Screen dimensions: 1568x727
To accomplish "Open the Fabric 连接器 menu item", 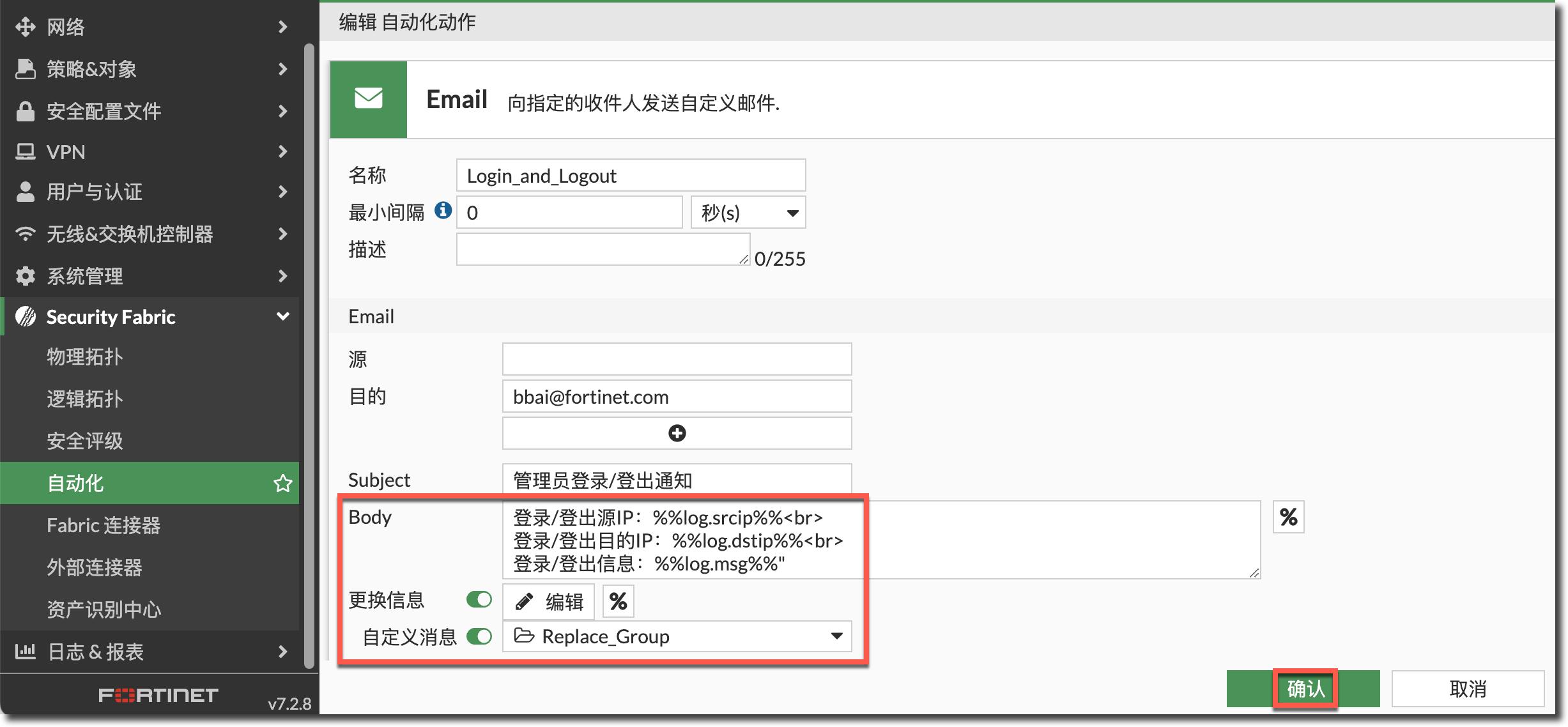I will [x=104, y=525].
